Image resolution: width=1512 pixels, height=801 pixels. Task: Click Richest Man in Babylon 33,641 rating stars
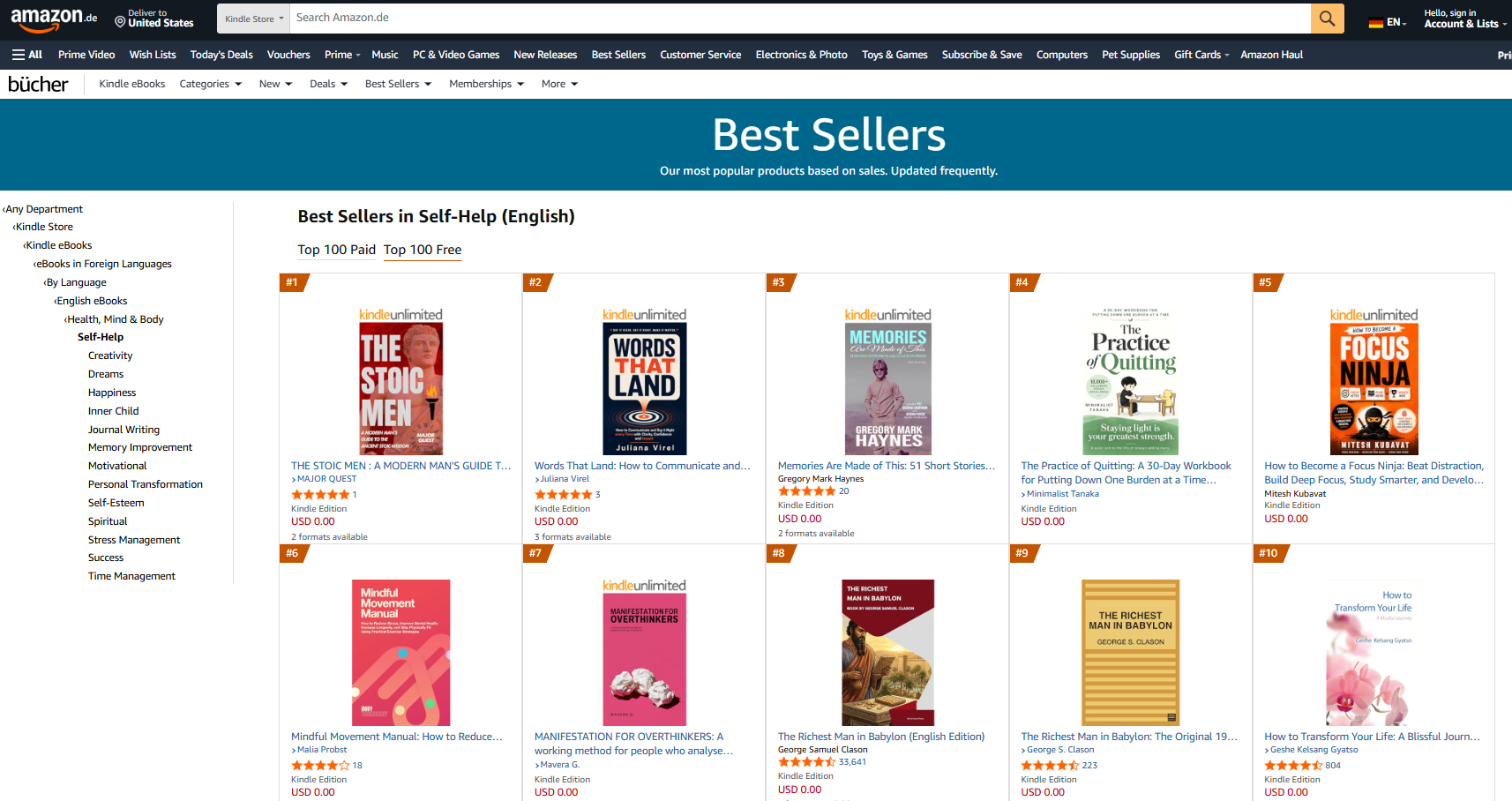click(806, 762)
